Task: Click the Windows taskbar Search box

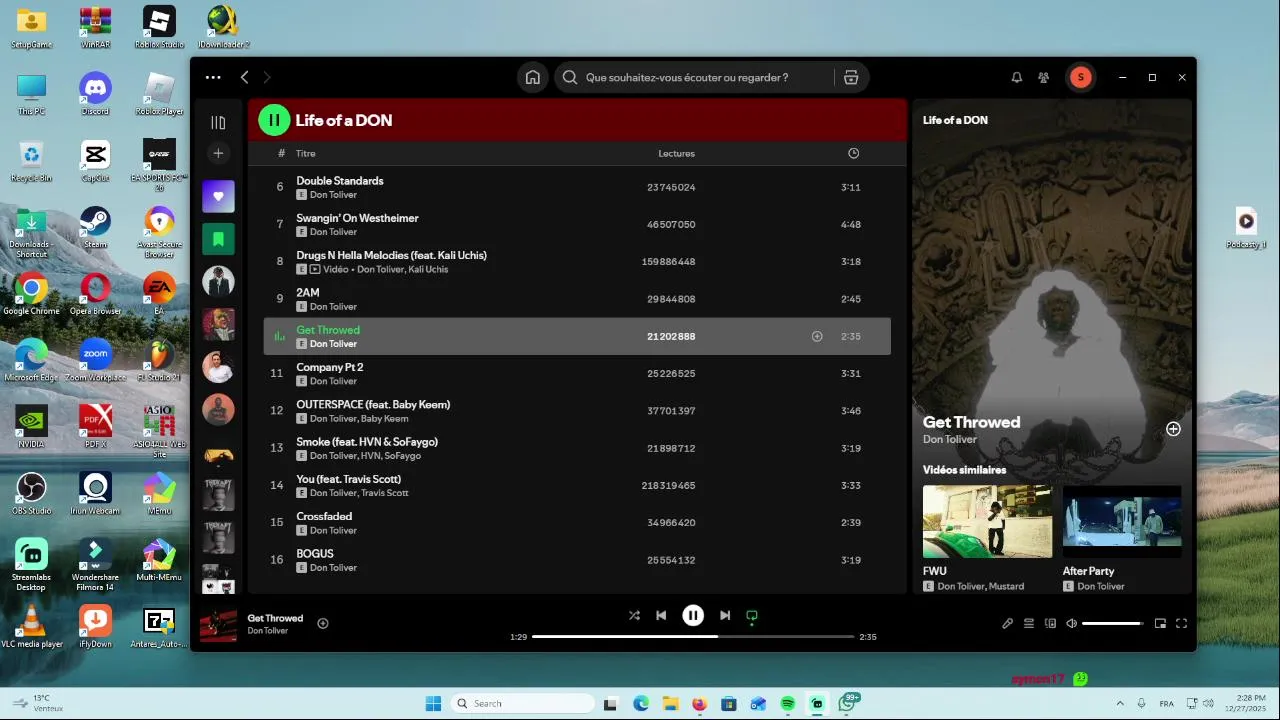Action: click(x=523, y=703)
